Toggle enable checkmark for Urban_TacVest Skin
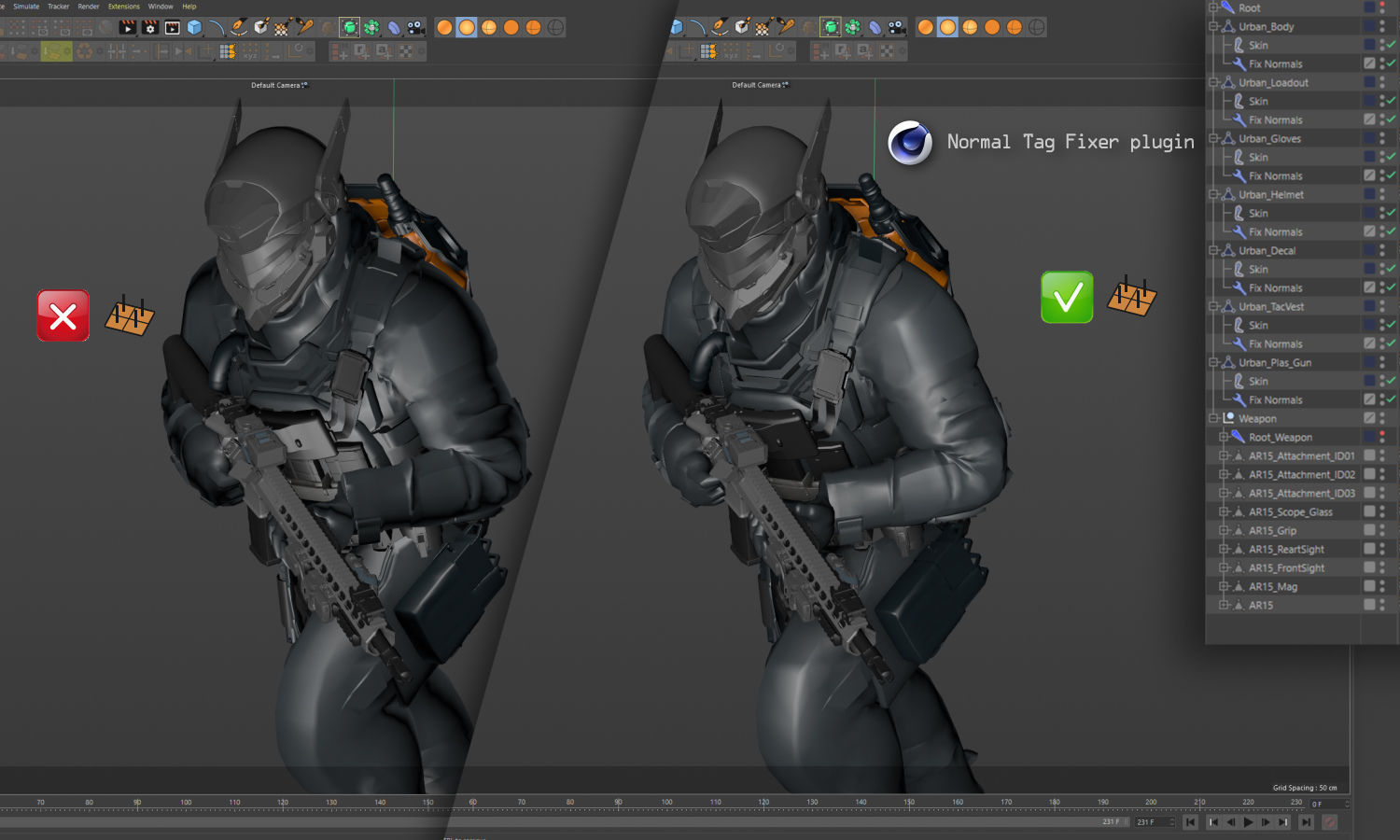 [x=1391, y=325]
